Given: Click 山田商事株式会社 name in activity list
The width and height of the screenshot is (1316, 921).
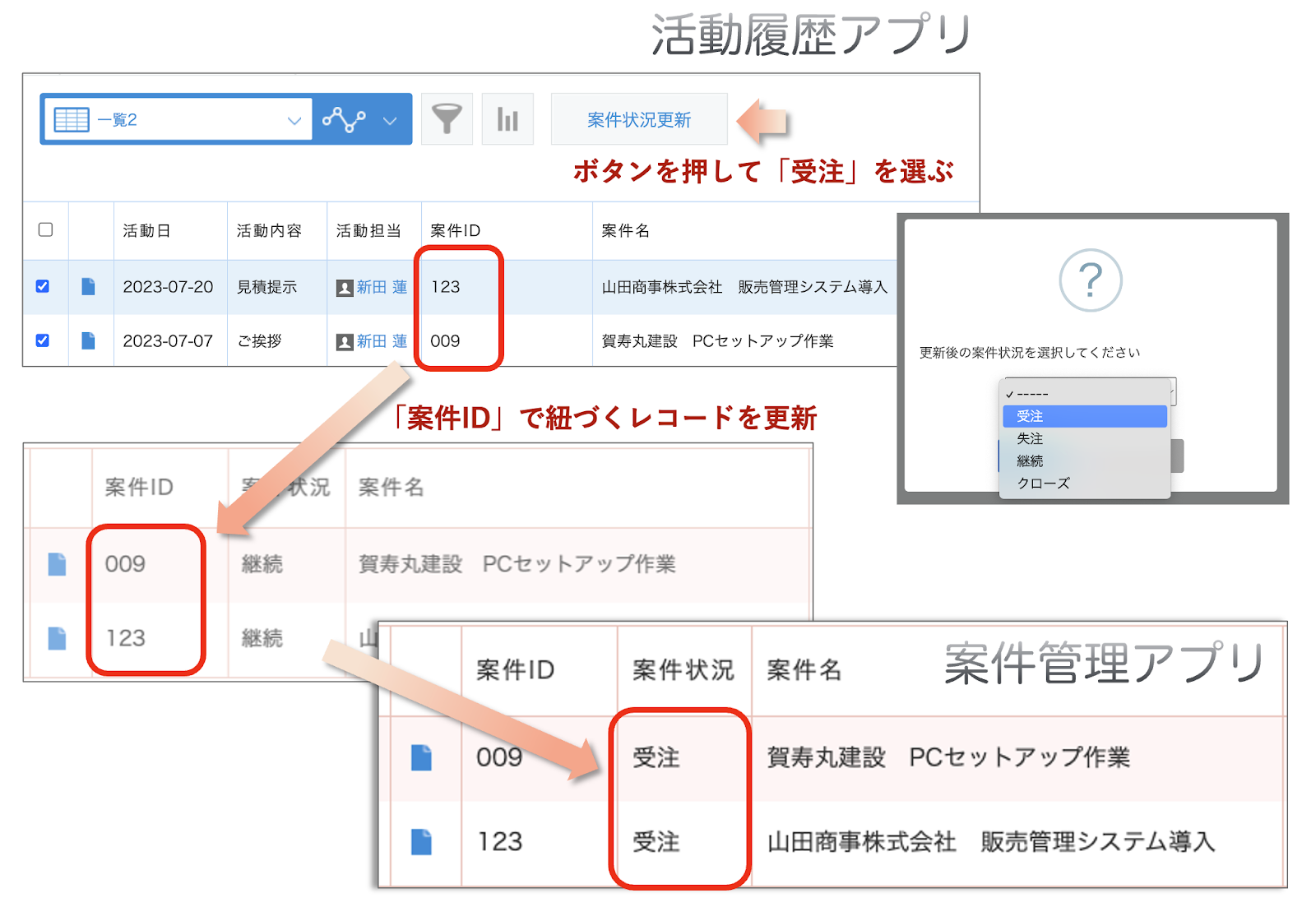Looking at the screenshot, I should click(x=744, y=287).
